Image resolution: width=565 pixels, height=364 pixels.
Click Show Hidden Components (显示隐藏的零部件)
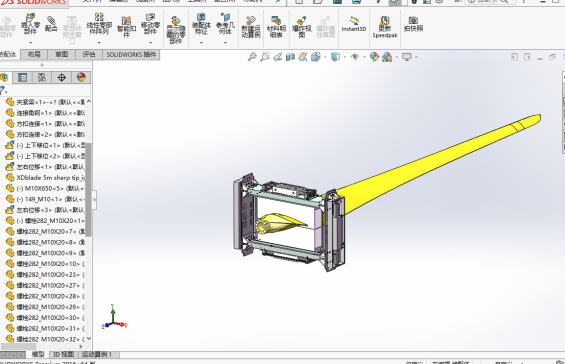coord(176,30)
